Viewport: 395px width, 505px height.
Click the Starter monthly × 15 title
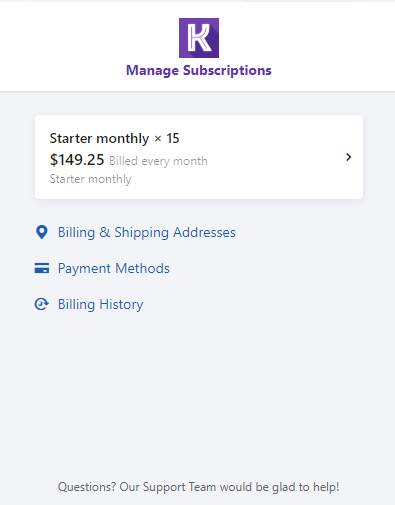pyautogui.click(x=115, y=138)
